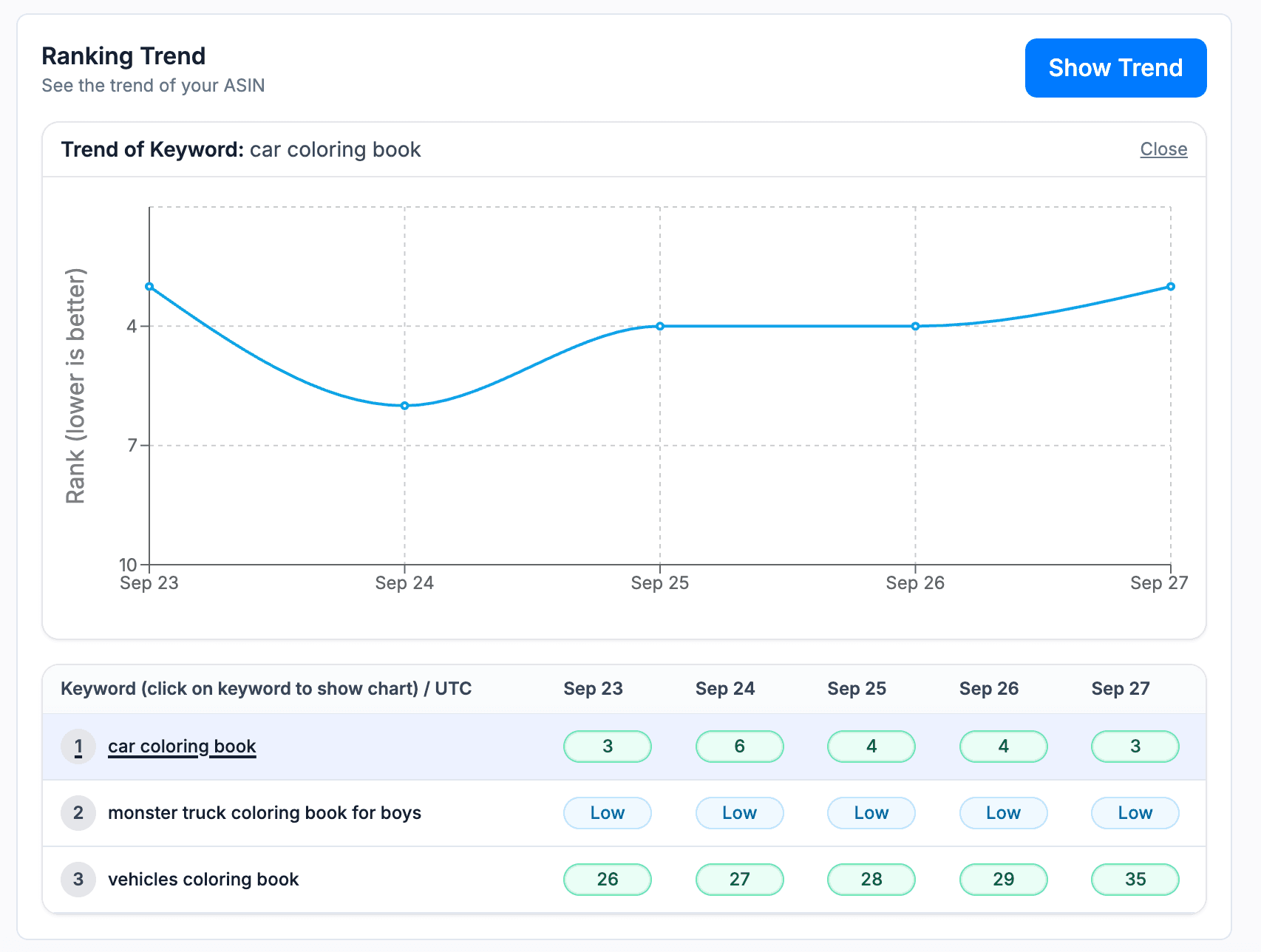Viewport: 1261px width, 952px height.
Task: Show chart for vehicles coloring book
Action: pyautogui.click(x=203, y=880)
